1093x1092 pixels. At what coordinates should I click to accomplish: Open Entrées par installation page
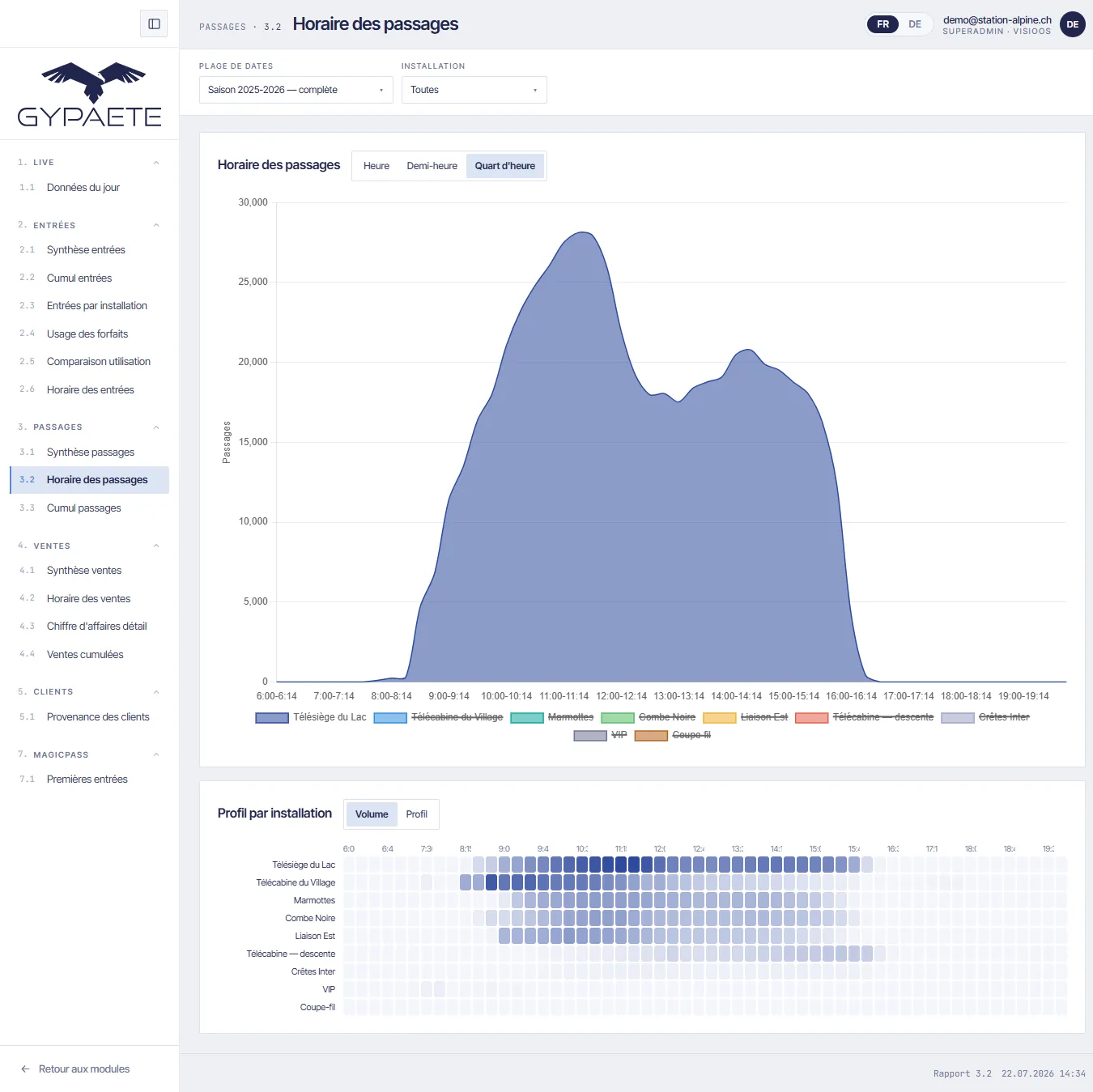[89, 306]
